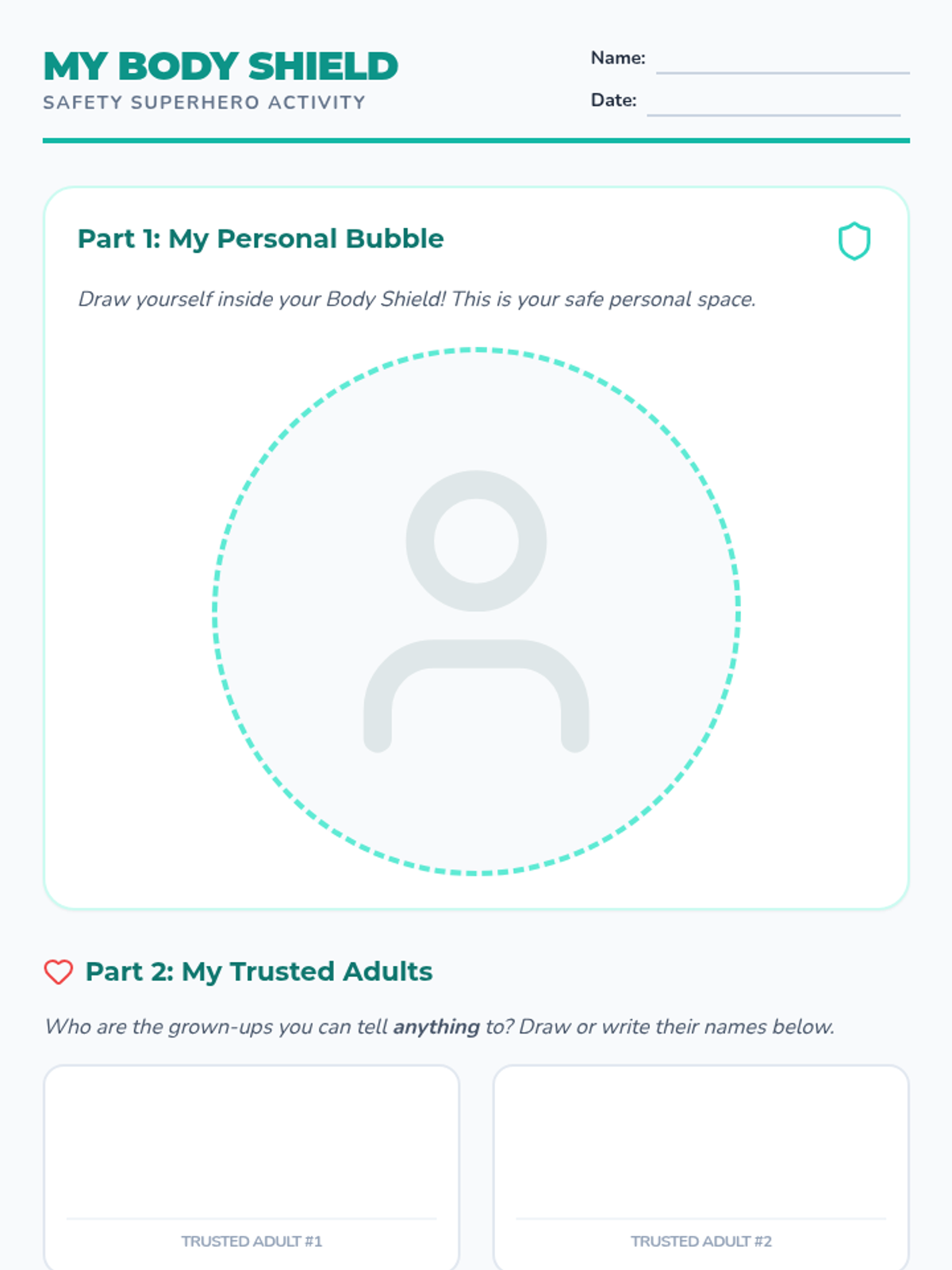
Task: Click the teal divider line under header
Action: click(x=476, y=140)
